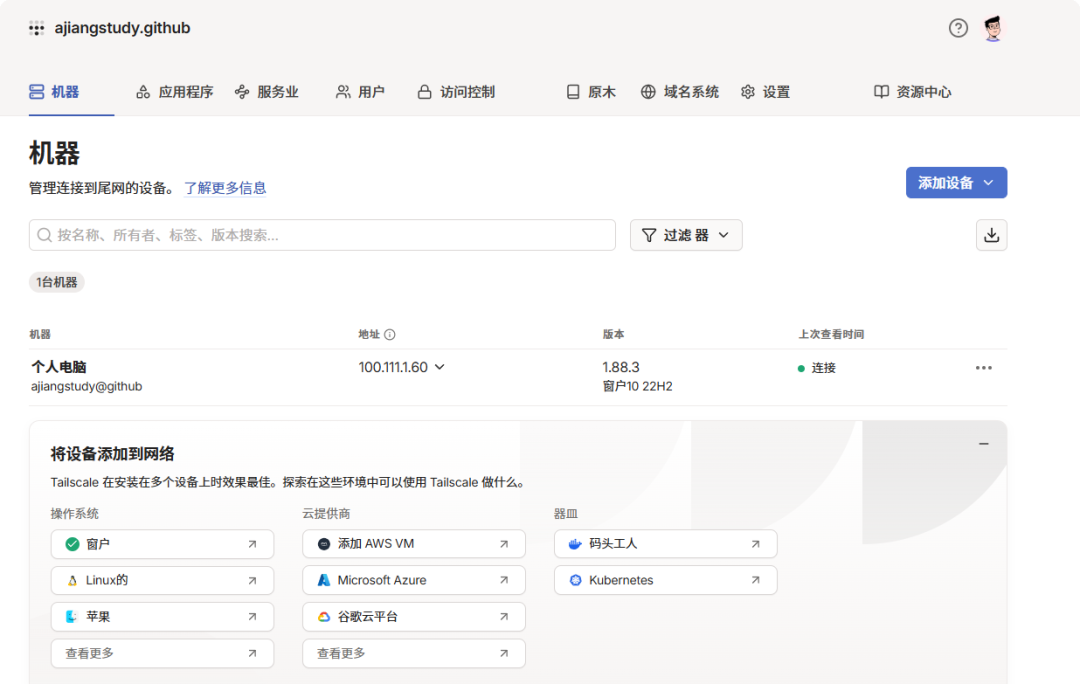Open the 设置 tab

coord(765,92)
